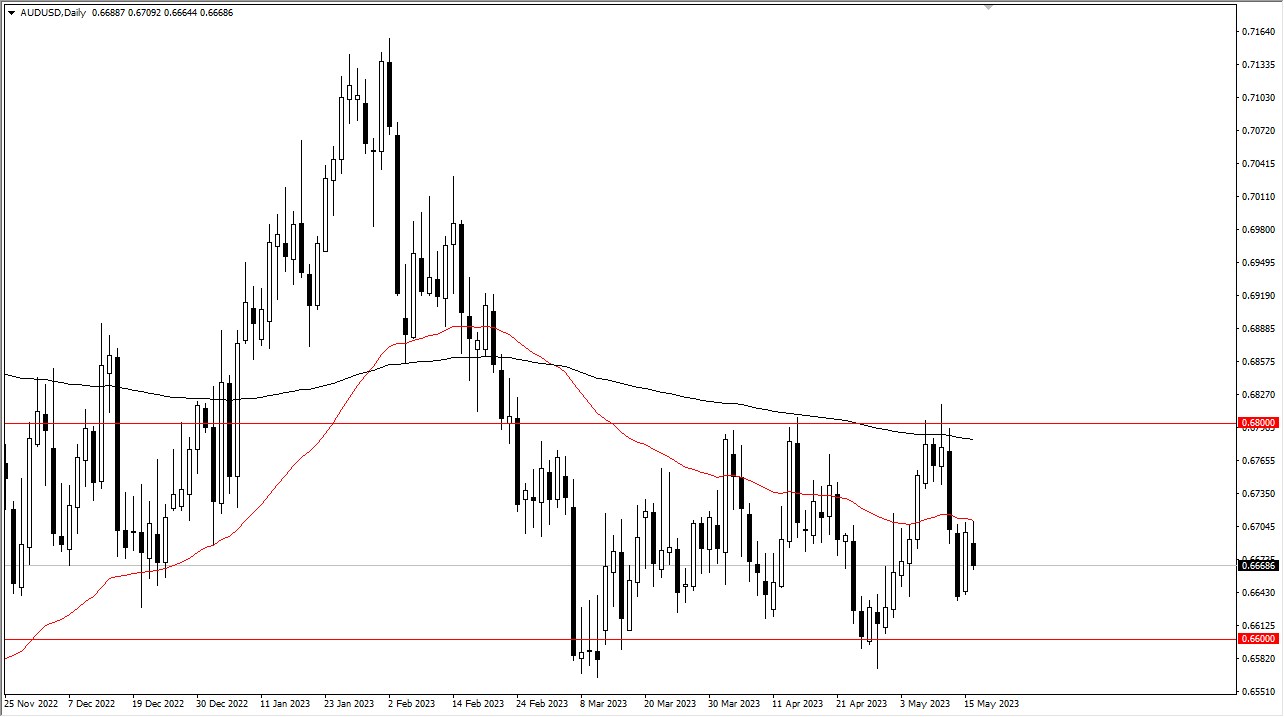Select the AUDUSD,Daily chart title label
Screen dimensions: 1284x717
coord(52,13)
